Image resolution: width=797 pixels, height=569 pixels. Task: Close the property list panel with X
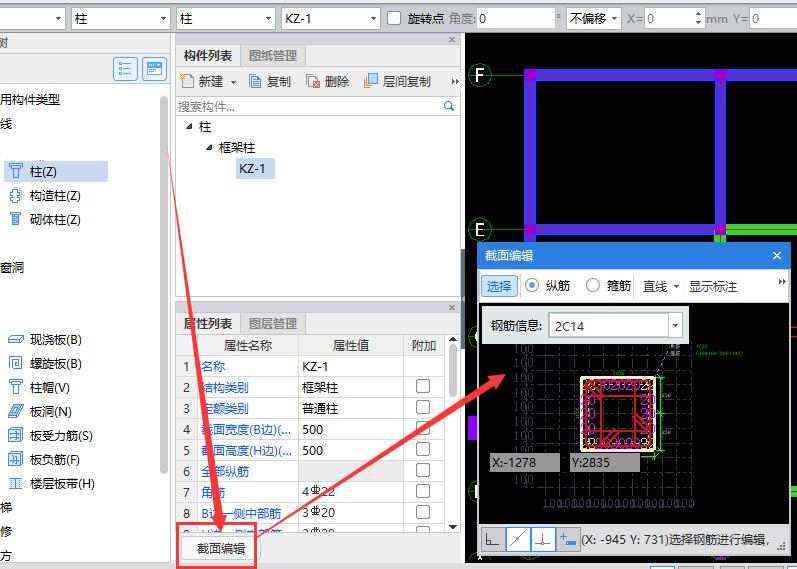point(452,308)
